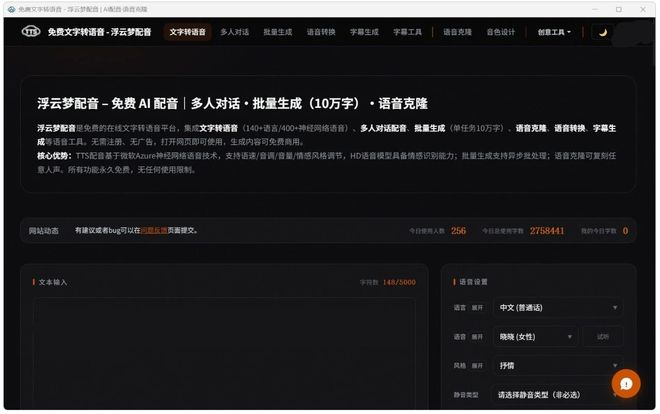Click into the 文本输入 text area
Image resolution: width=660 pixels, height=414 pixels.
tap(224, 353)
